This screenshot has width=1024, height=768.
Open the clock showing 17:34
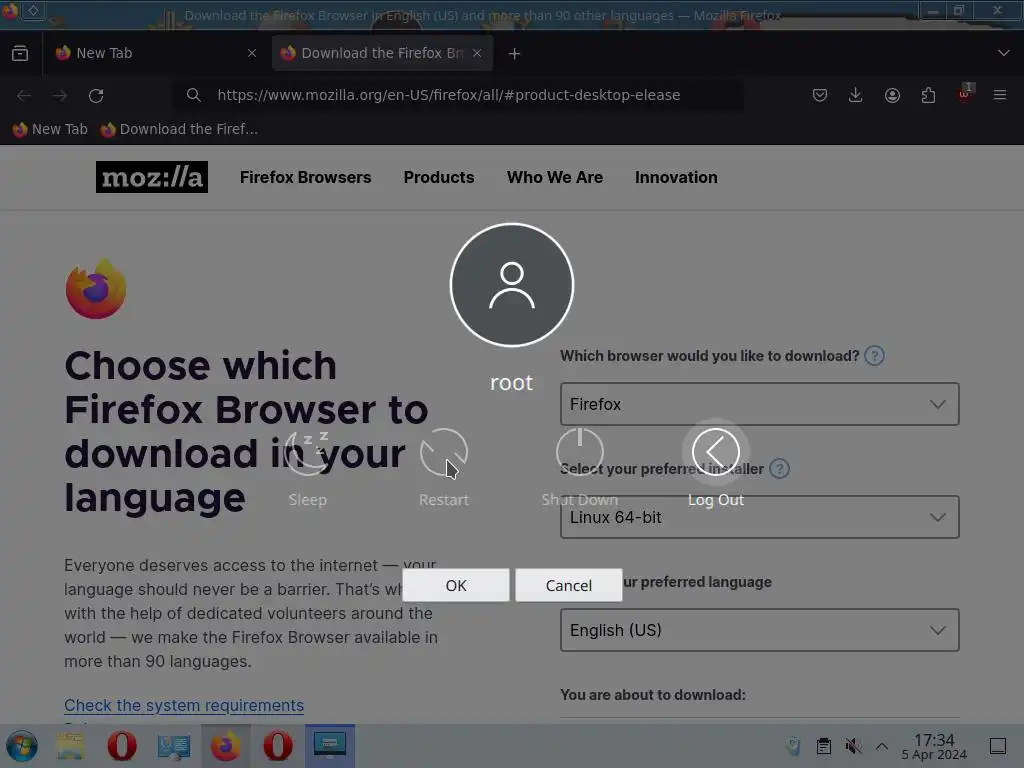(x=934, y=746)
